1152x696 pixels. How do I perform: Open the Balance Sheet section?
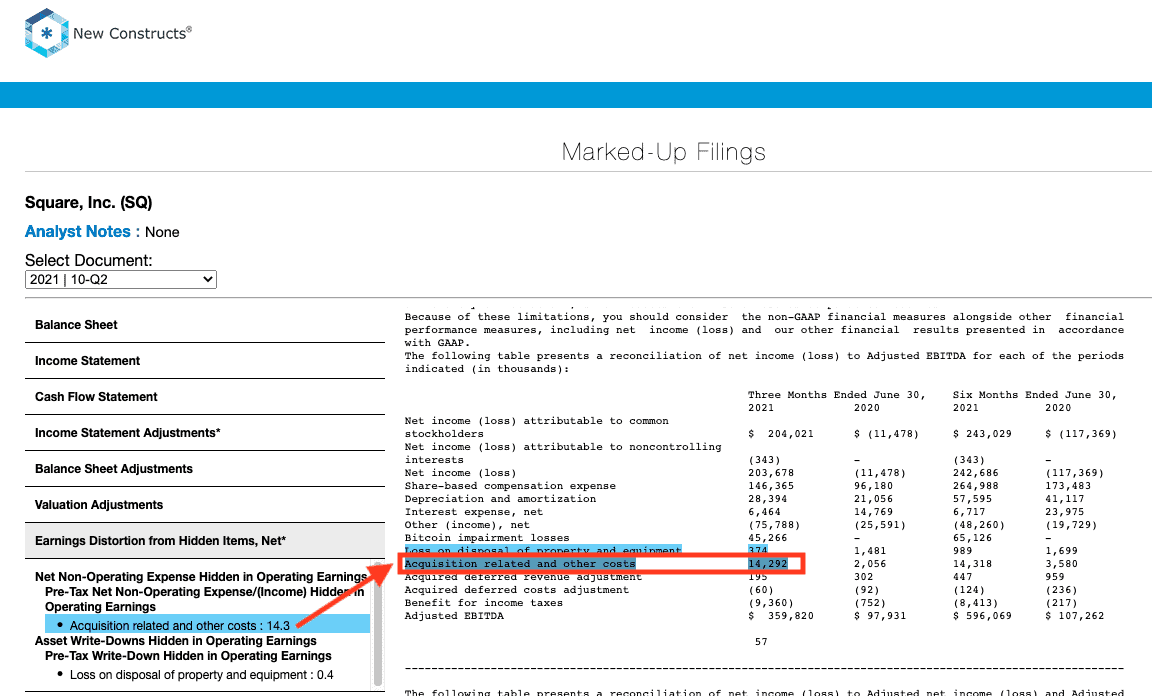click(x=204, y=325)
